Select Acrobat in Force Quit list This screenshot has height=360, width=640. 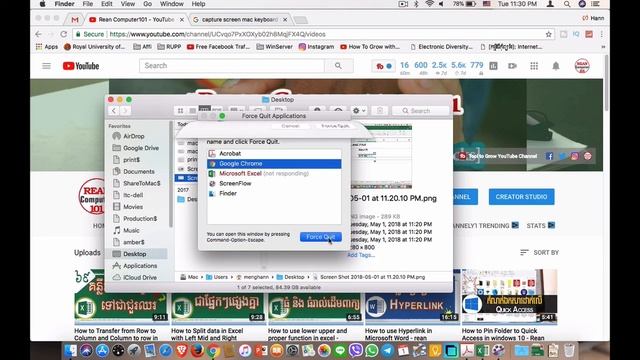tap(274, 153)
